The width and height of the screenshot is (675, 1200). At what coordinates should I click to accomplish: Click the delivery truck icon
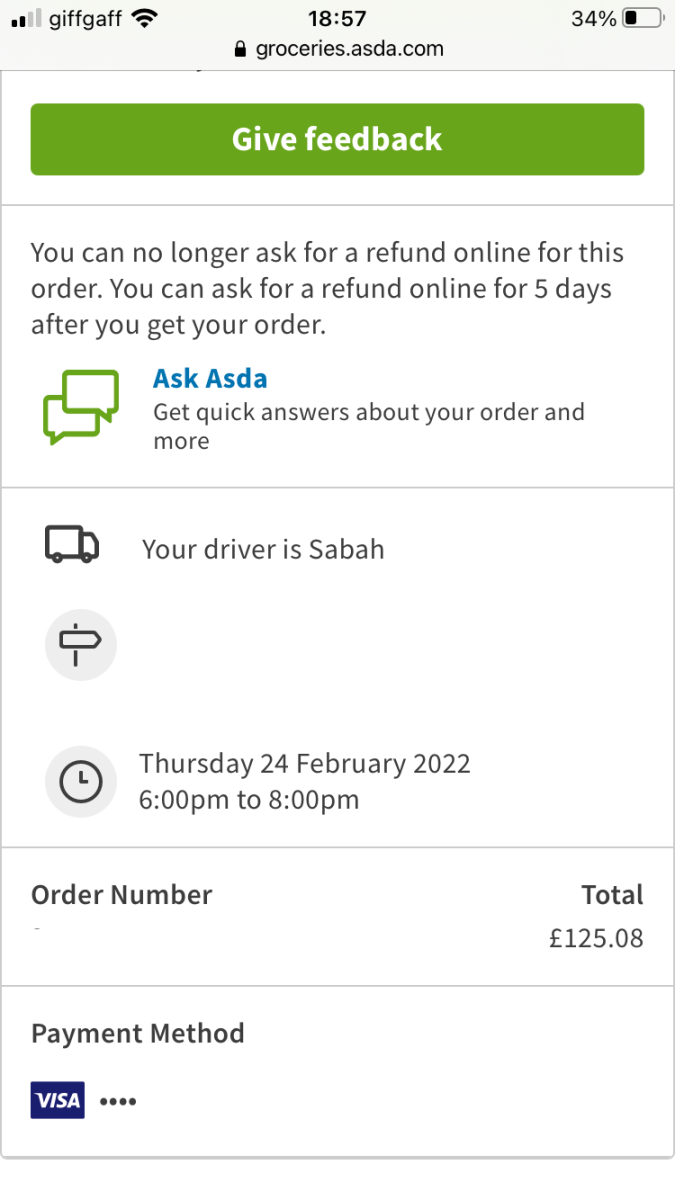pos(72,546)
